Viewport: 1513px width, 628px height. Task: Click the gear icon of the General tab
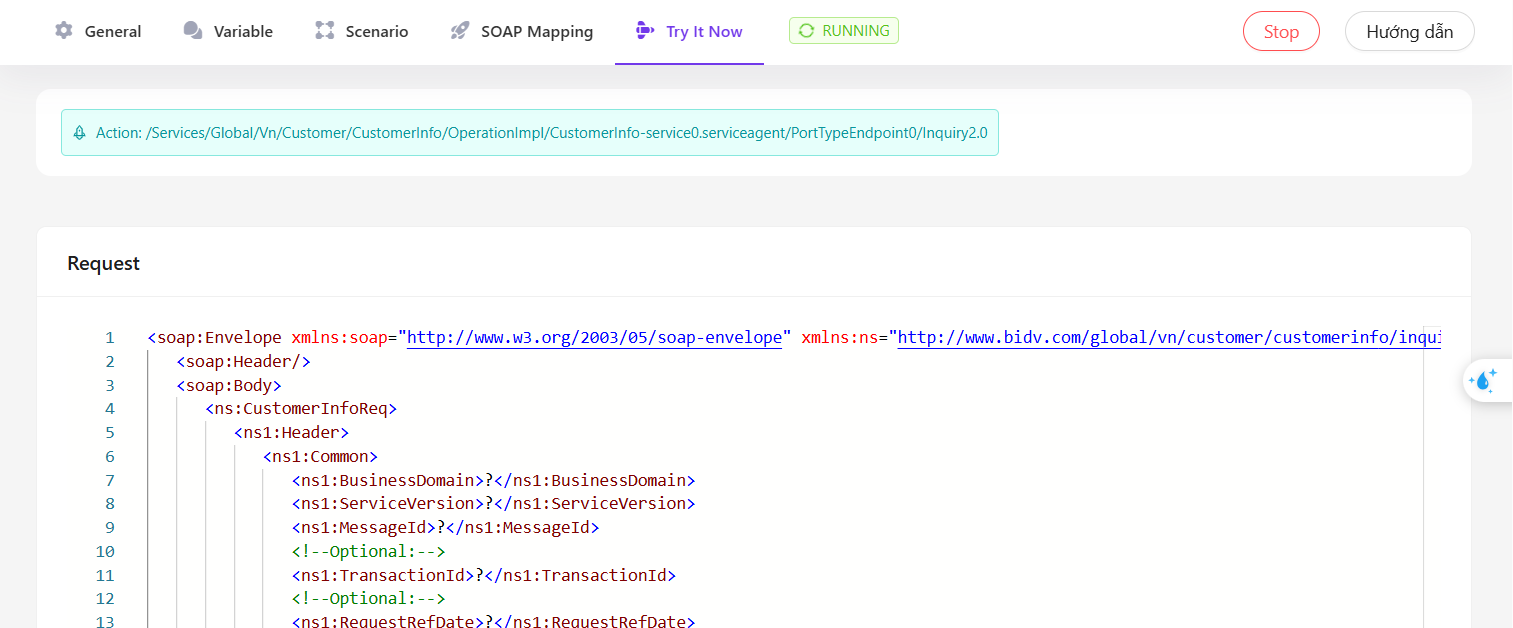pyautogui.click(x=64, y=31)
